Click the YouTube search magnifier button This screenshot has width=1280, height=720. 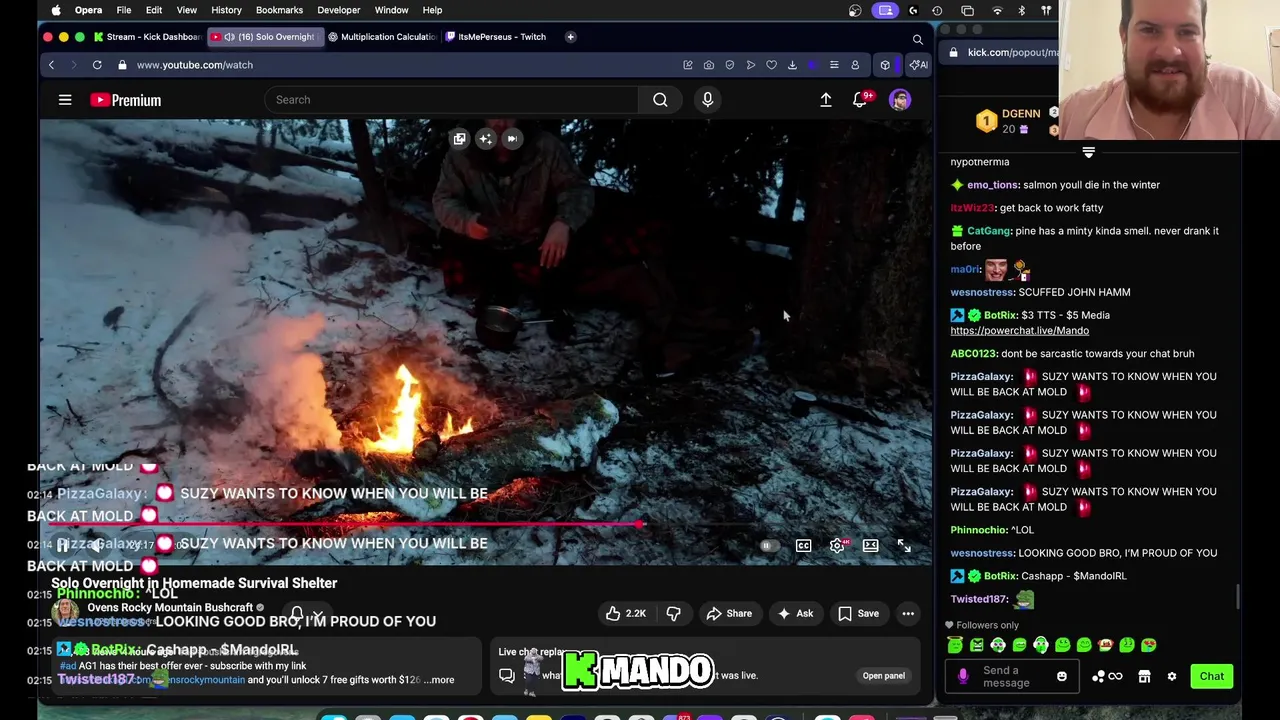click(x=660, y=100)
